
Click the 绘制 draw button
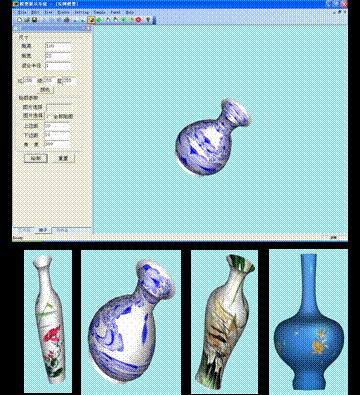pyautogui.click(x=36, y=158)
